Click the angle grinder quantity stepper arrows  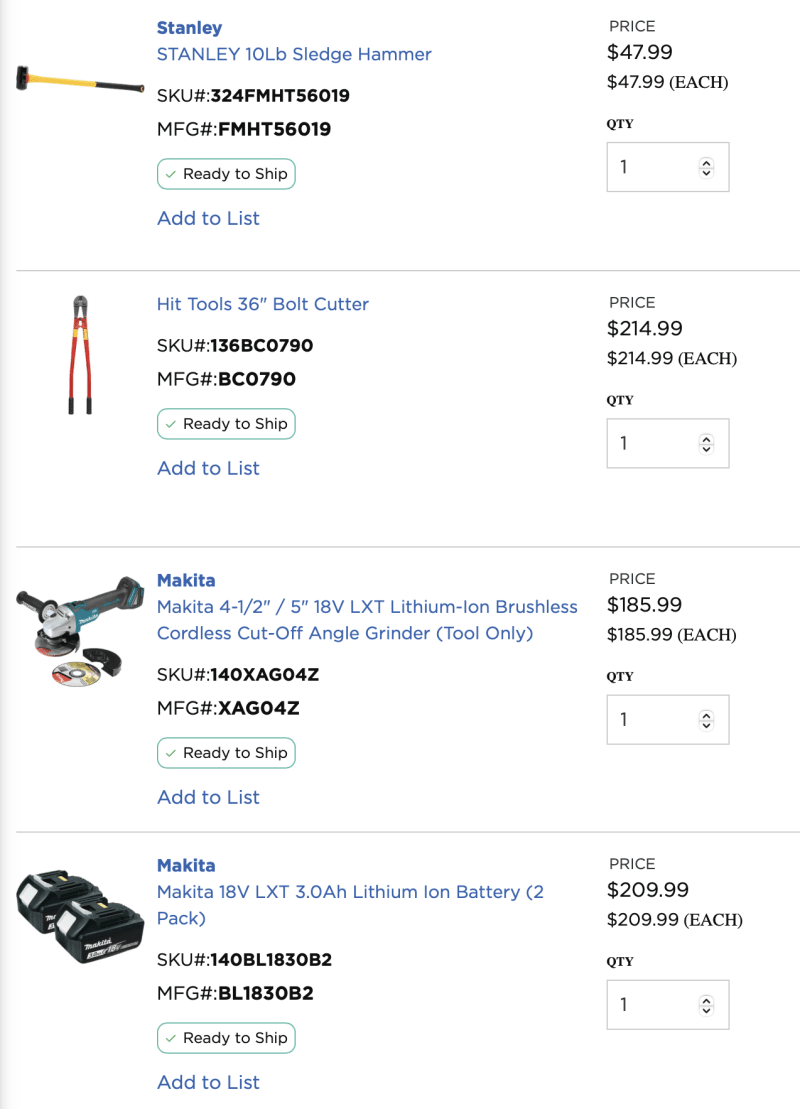[706, 719]
